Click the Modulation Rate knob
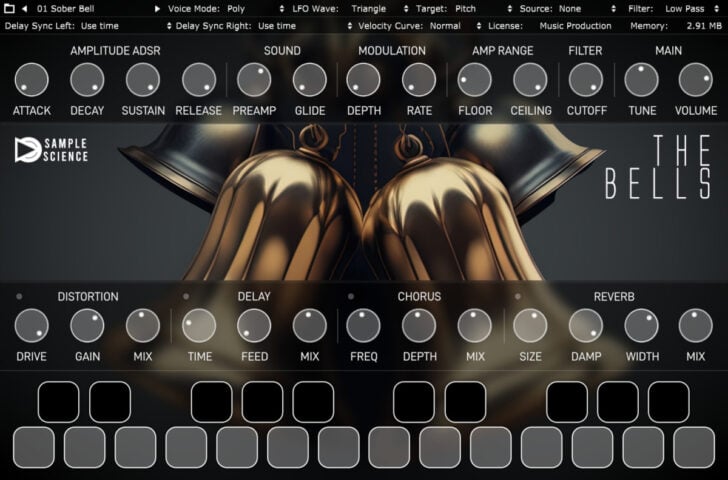The image size is (728, 480). click(419, 80)
